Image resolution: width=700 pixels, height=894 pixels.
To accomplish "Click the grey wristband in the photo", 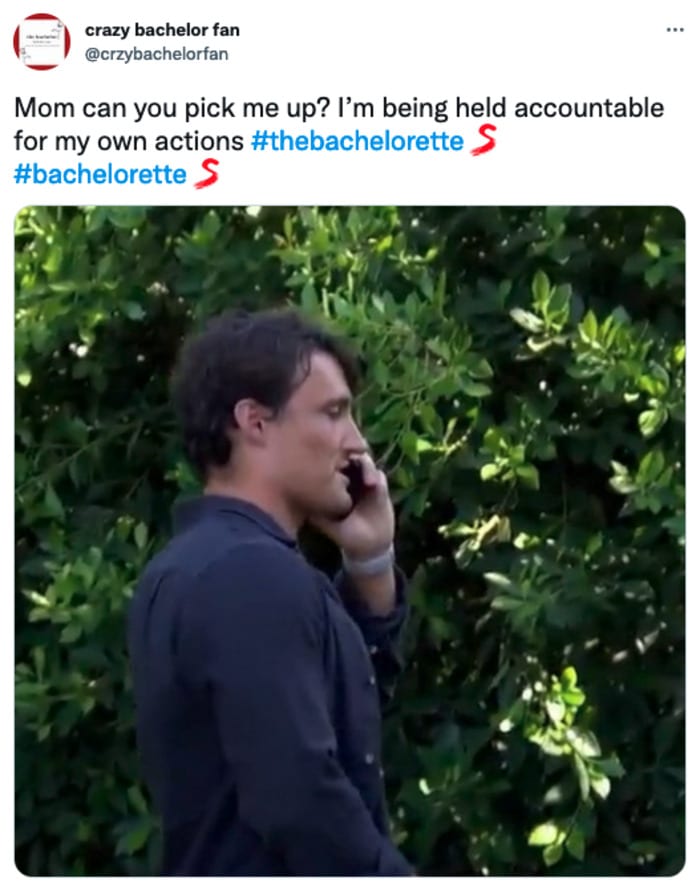I will [x=369, y=563].
